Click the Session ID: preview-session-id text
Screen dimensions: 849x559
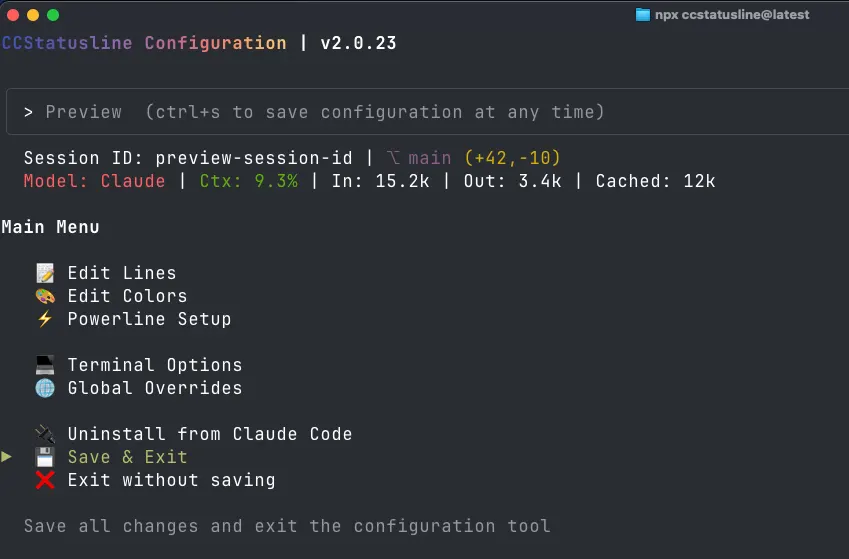pos(188,158)
